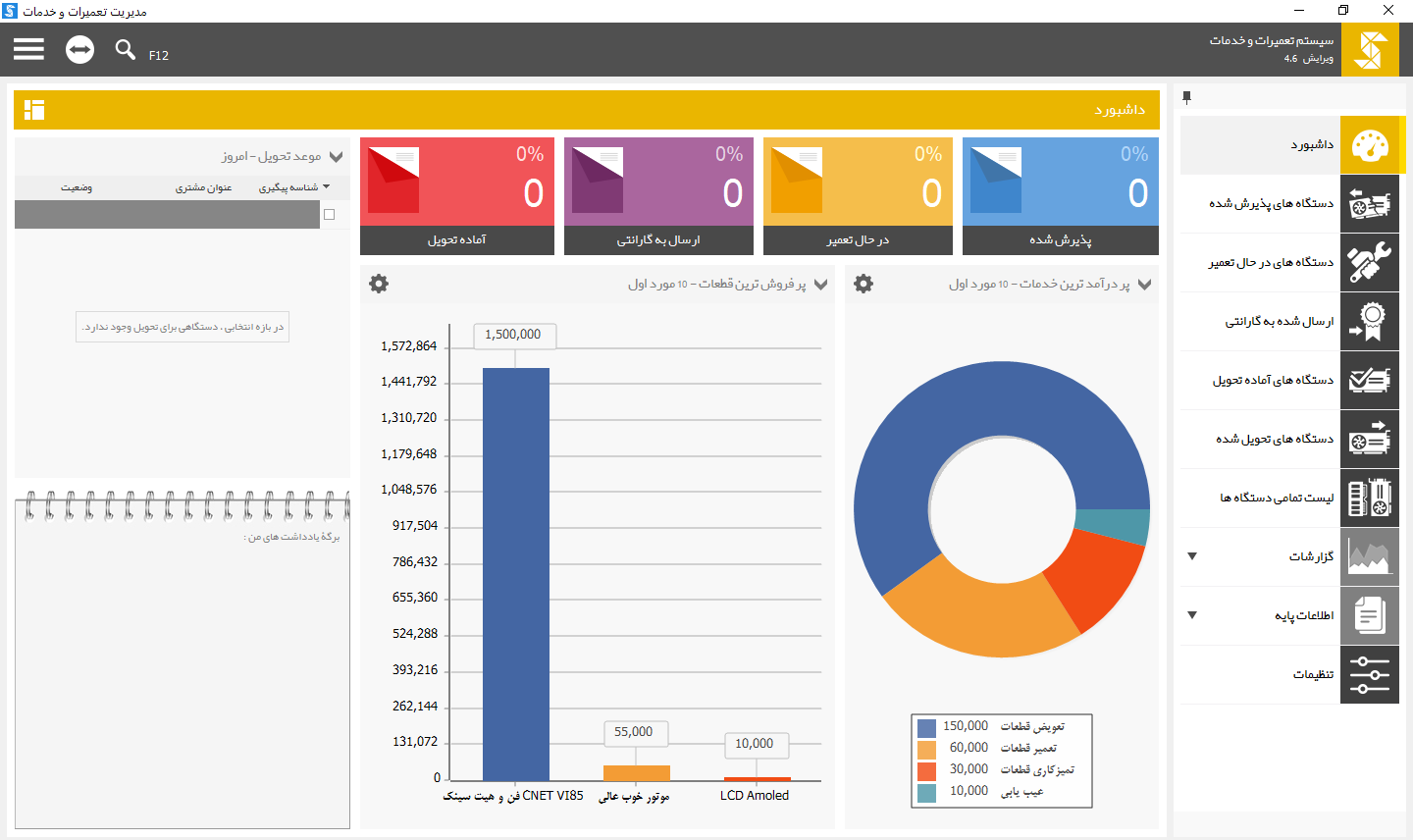Click the تعویض قطعات legend color swatch
The image size is (1413, 840).
tap(926, 727)
